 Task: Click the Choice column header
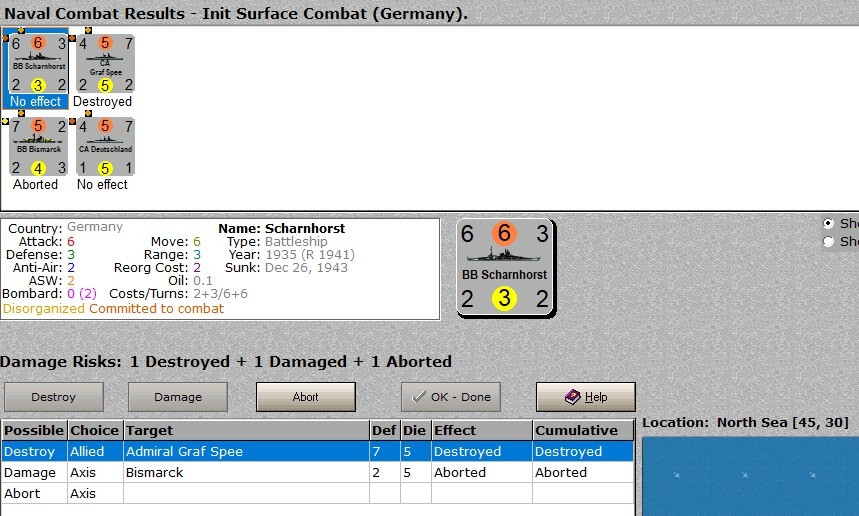tap(95, 430)
